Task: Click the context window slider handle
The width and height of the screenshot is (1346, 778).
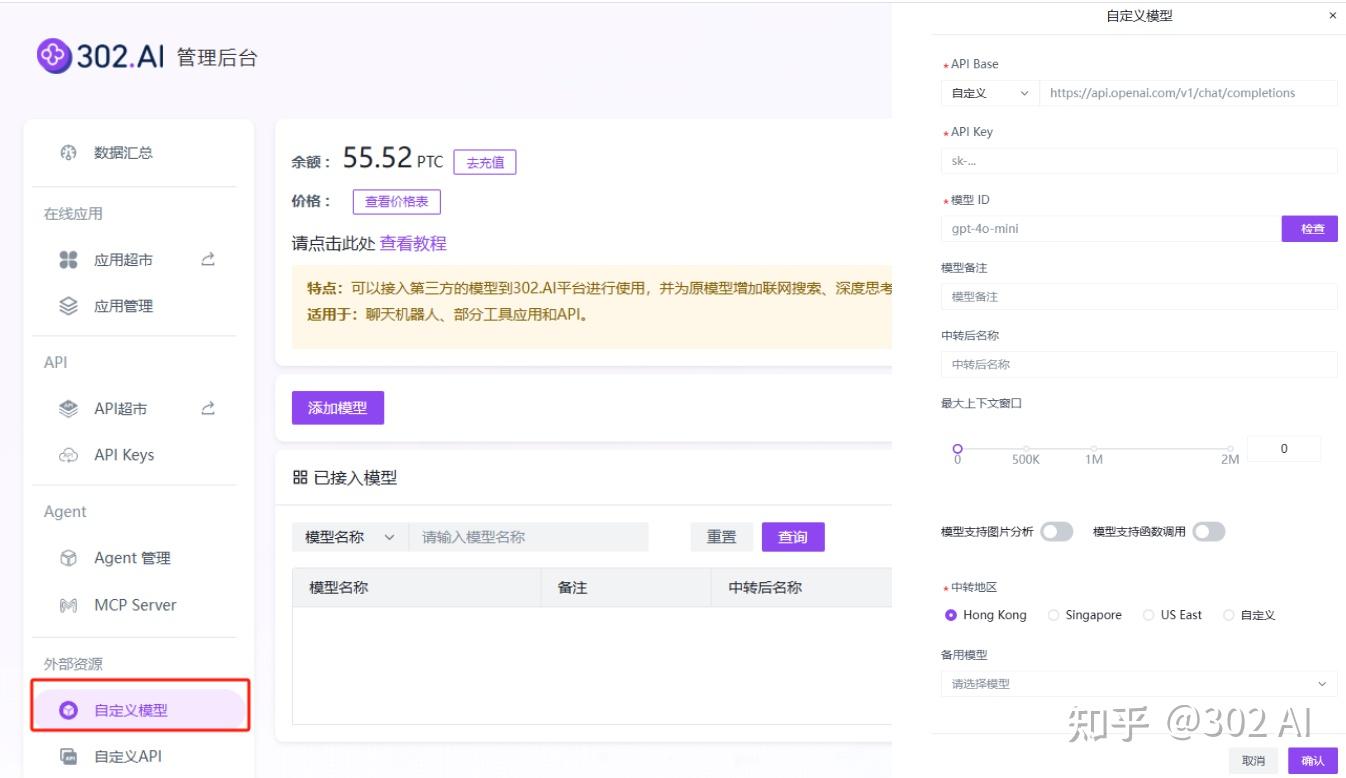Action: [958, 449]
